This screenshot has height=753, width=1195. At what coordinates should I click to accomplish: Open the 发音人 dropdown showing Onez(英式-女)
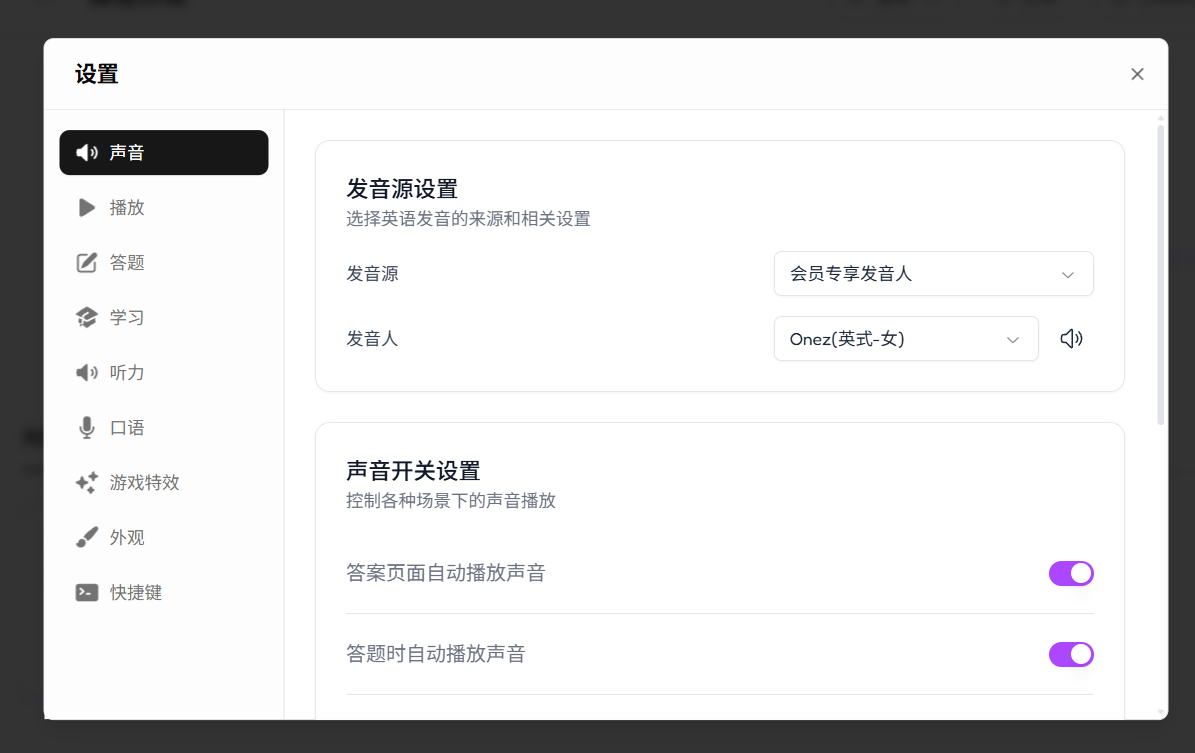coord(905,339)
